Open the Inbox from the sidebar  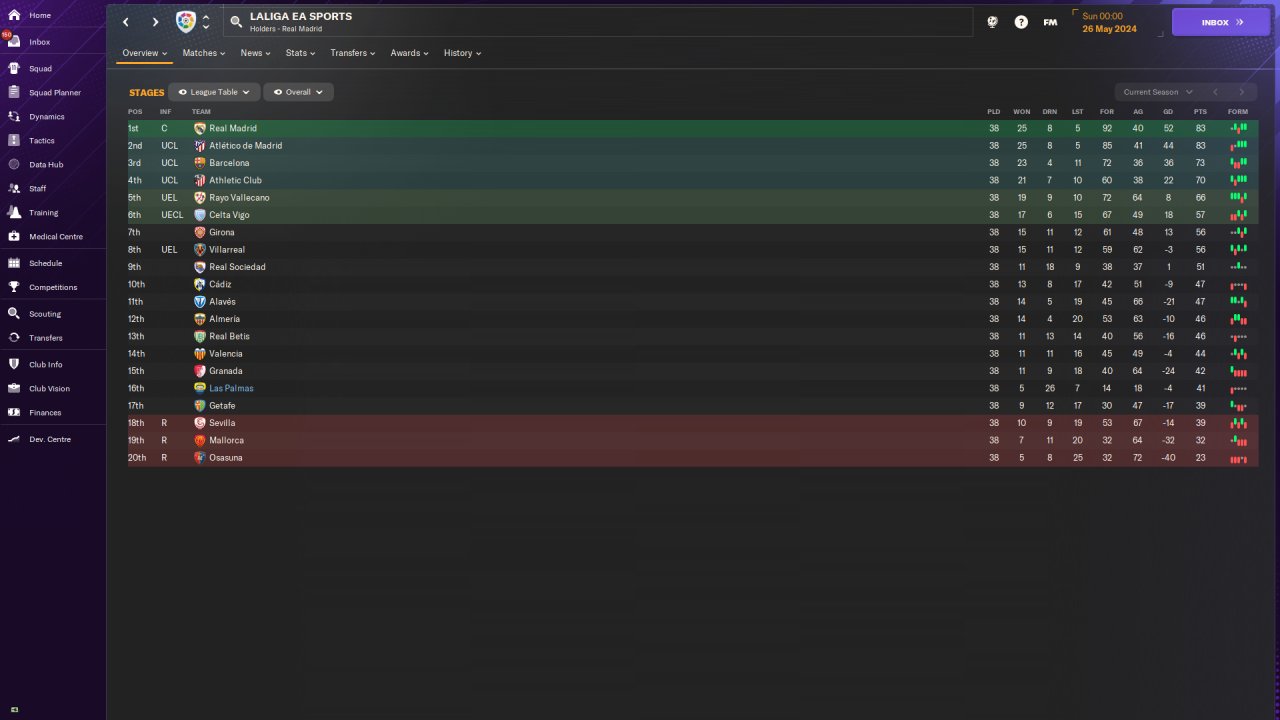click(40, 42)
